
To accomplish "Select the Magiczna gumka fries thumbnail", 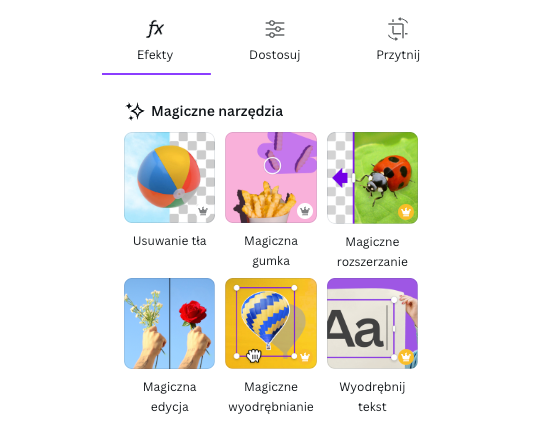I will [271, 177].
